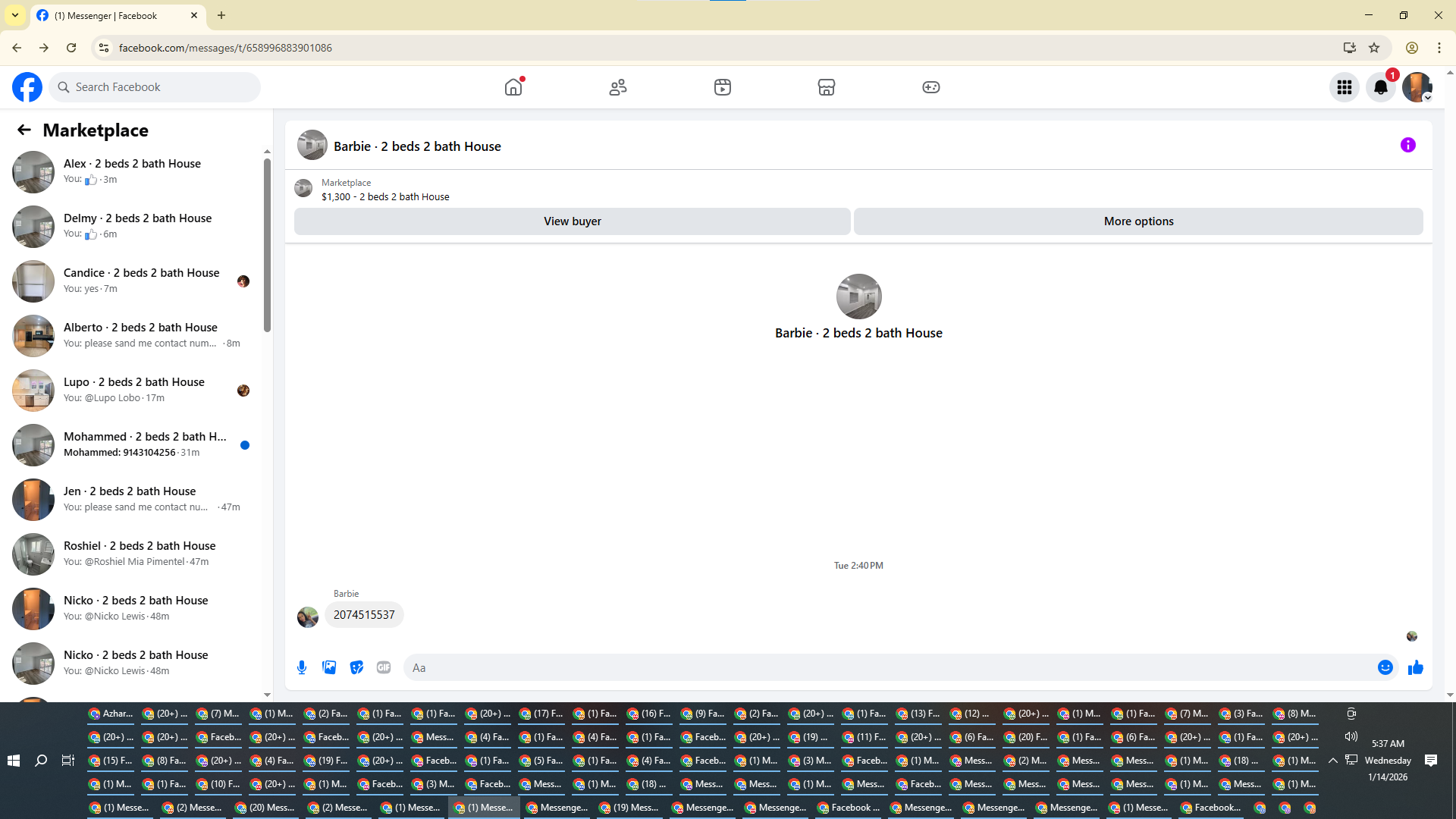The height and width of the screenshot is (819, 1456).
Task: Click the View buyer button
Action: tap(572, 221)
